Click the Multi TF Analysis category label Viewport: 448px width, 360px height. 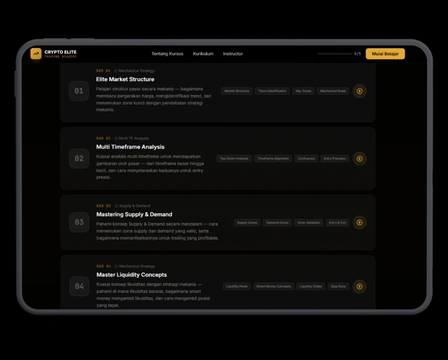[x=134, y=138]
